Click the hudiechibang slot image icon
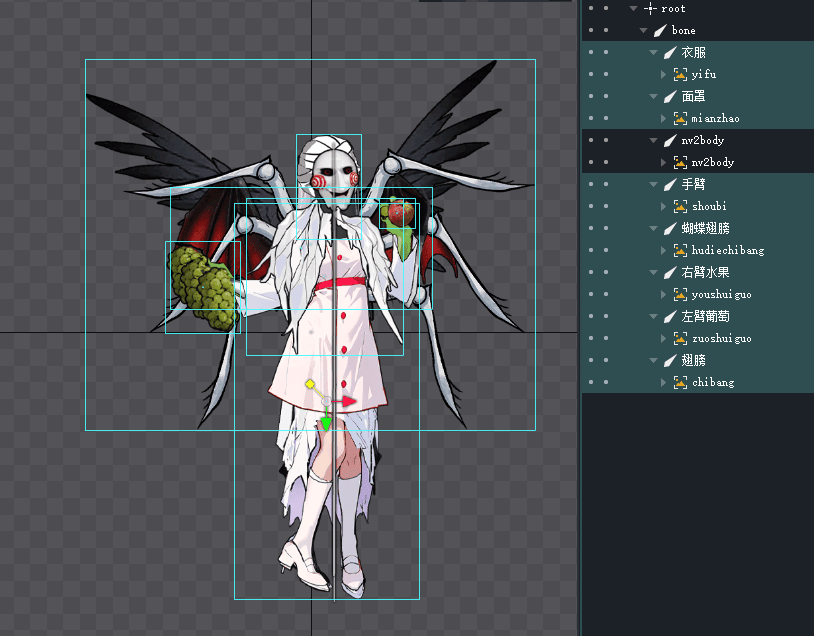The width and height of the screenshot is (814, 636). click(681, 250)
